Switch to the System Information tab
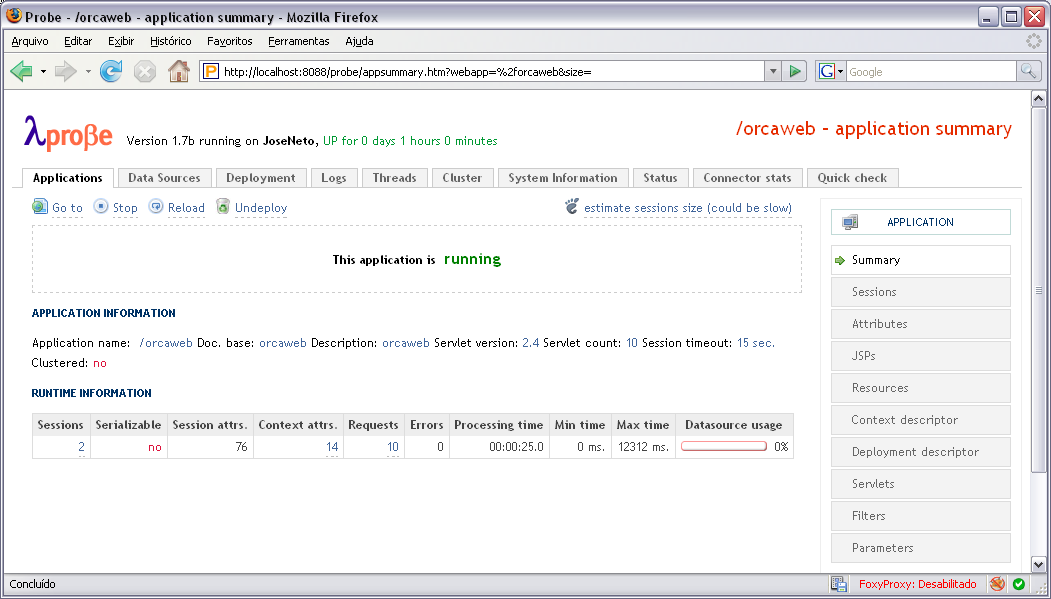 pyautogui.click(x=562, y=178)
